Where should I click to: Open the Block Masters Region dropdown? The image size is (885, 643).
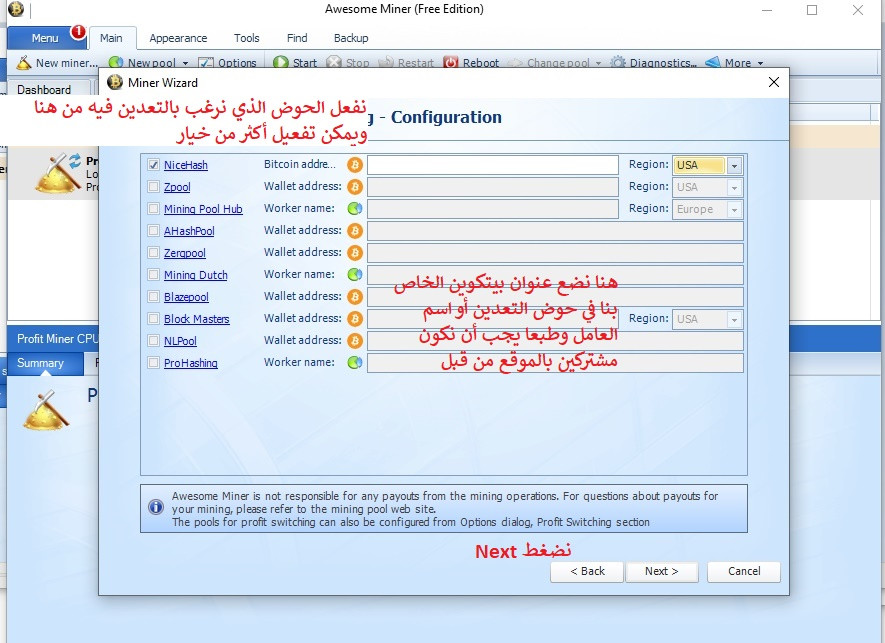[x=734, y=320]
